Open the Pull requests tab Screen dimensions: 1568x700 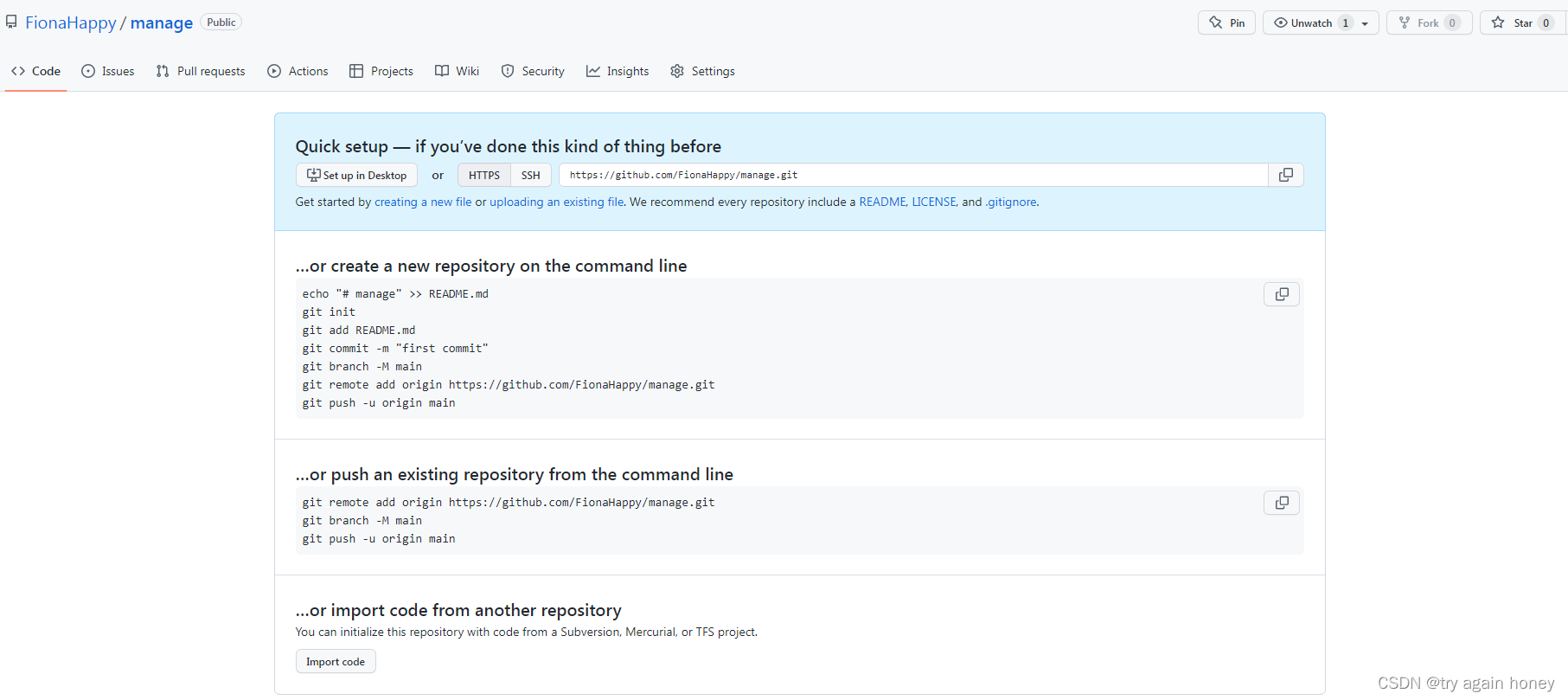click(x=201, y=71)
